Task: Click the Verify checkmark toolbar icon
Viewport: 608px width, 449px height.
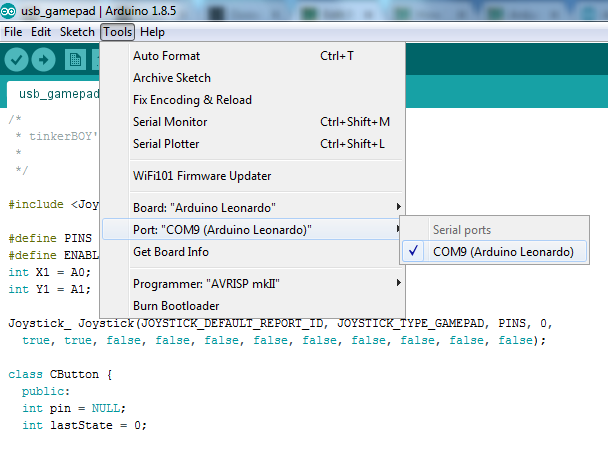Action: pyautogui.click(x=16, y=60)
